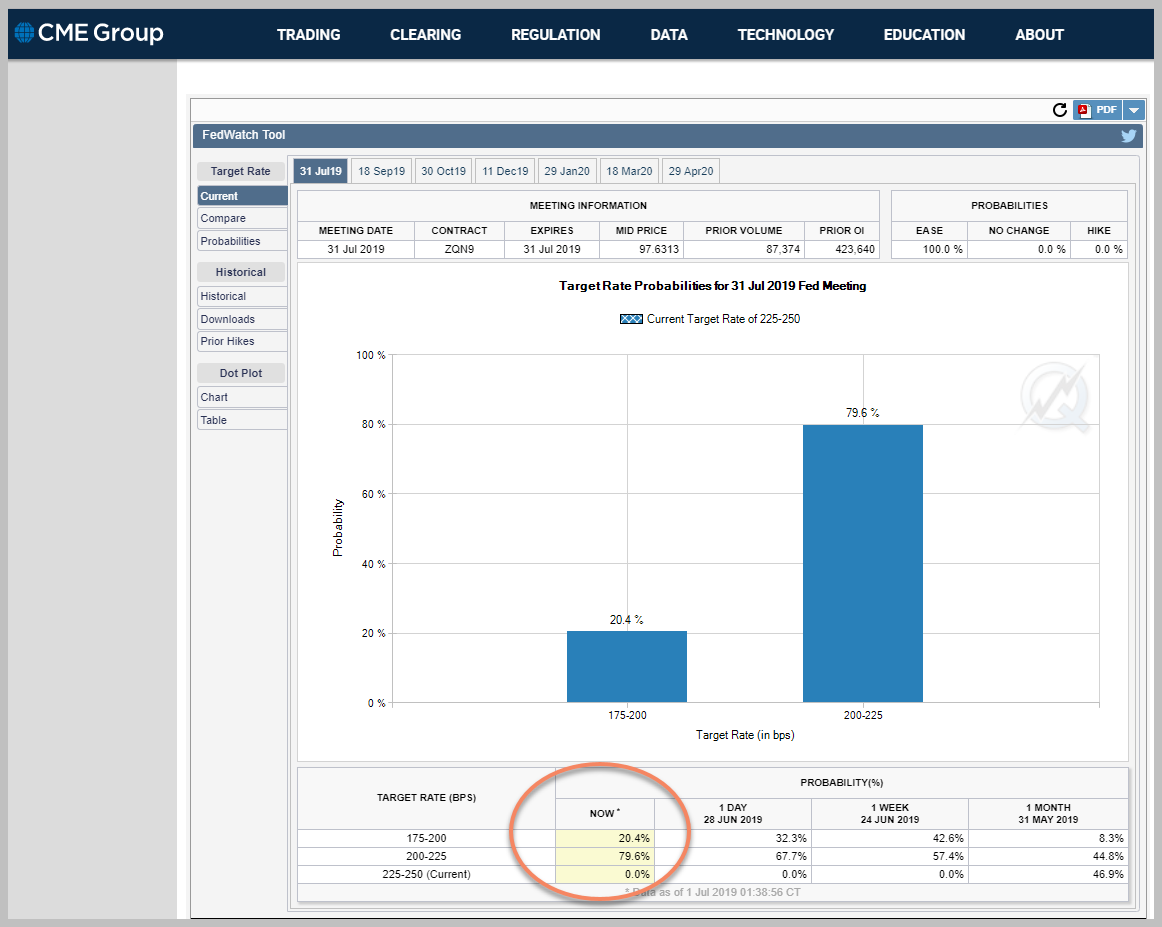Click the 200-225 bar in the chart
This screenshot has height=927, width=1162.
point(863,563)
